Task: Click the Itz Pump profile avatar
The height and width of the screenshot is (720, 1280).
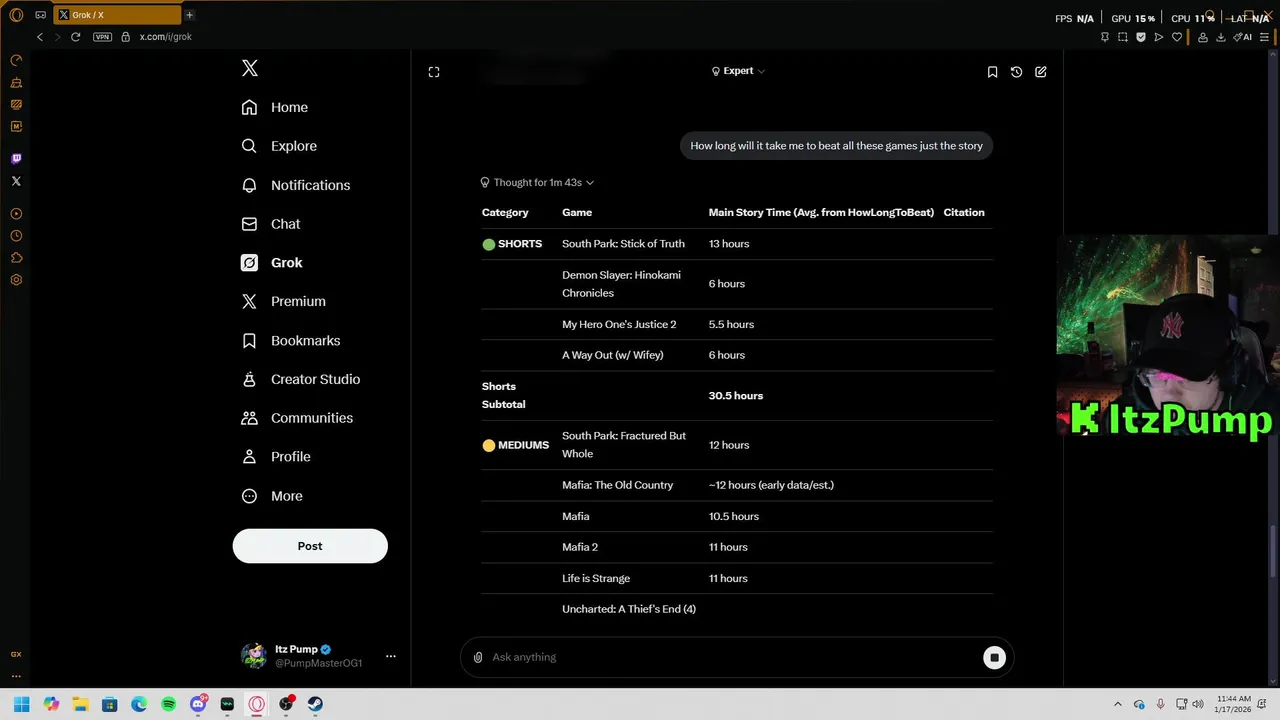Action: 254,656
